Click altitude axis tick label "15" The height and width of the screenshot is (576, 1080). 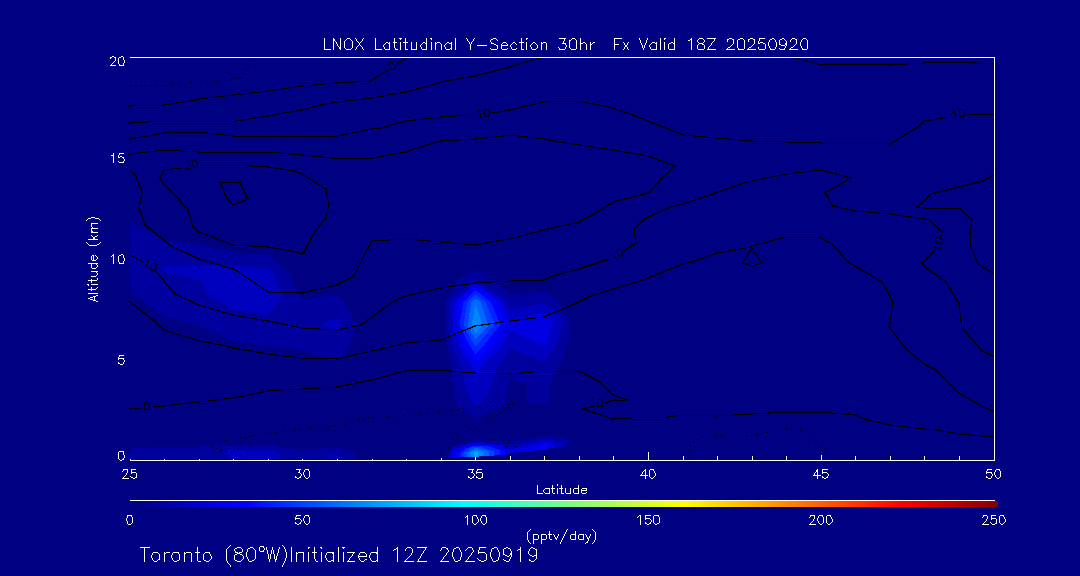117,158
